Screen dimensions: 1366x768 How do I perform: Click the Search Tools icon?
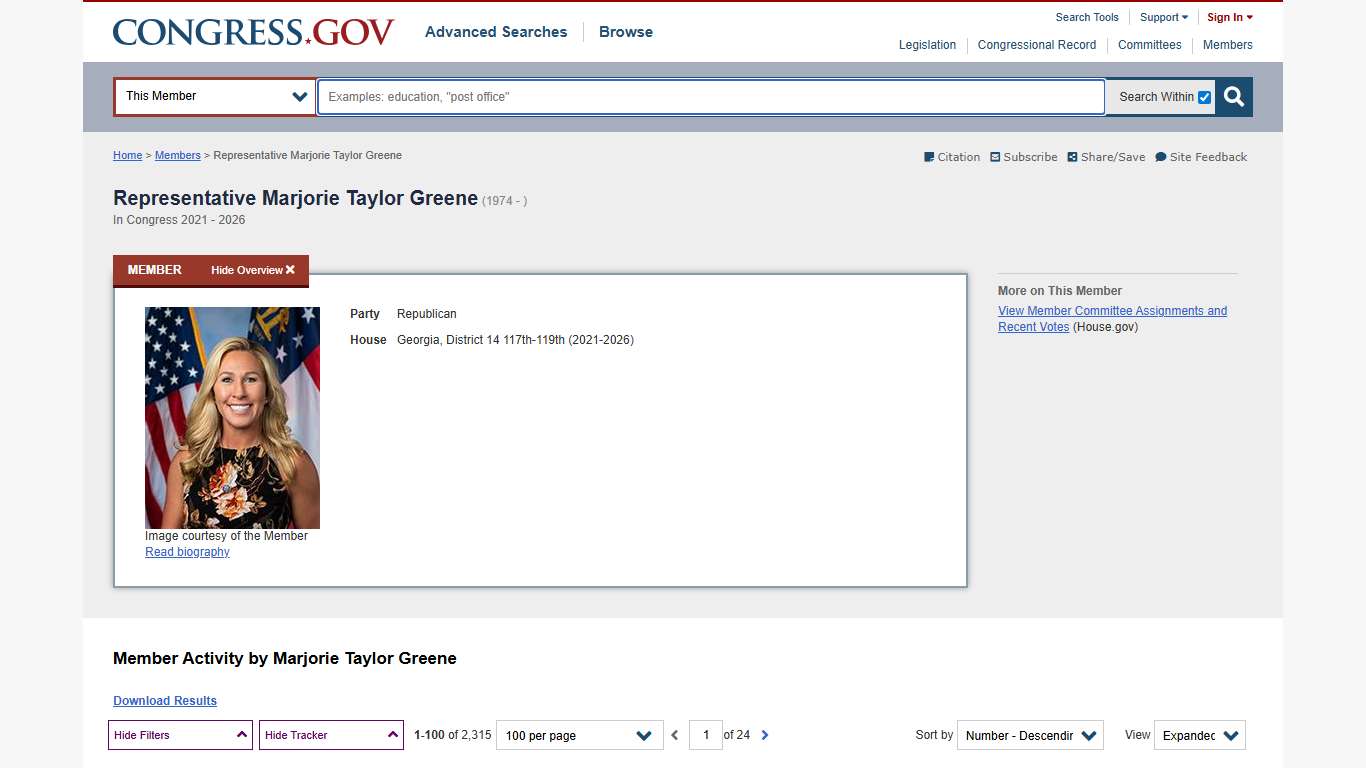[1086, 17]
